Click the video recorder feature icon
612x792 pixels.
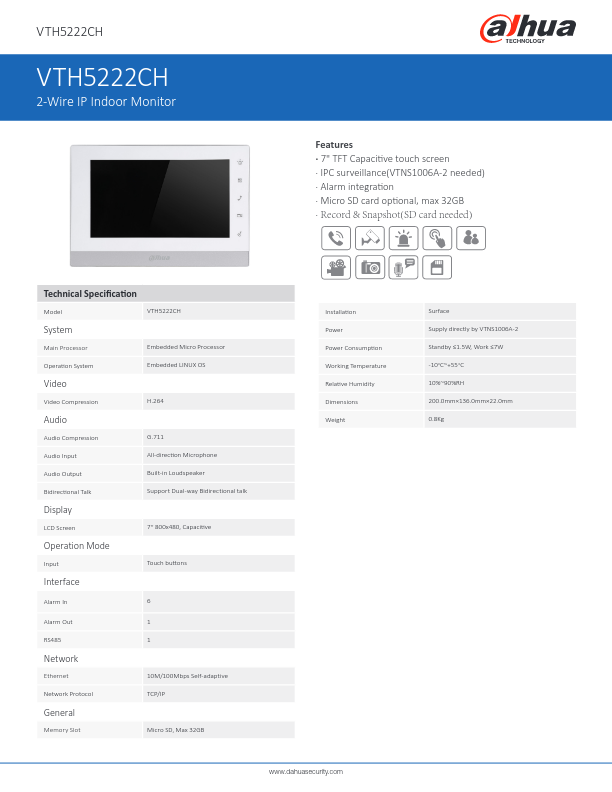click(336, 267)
